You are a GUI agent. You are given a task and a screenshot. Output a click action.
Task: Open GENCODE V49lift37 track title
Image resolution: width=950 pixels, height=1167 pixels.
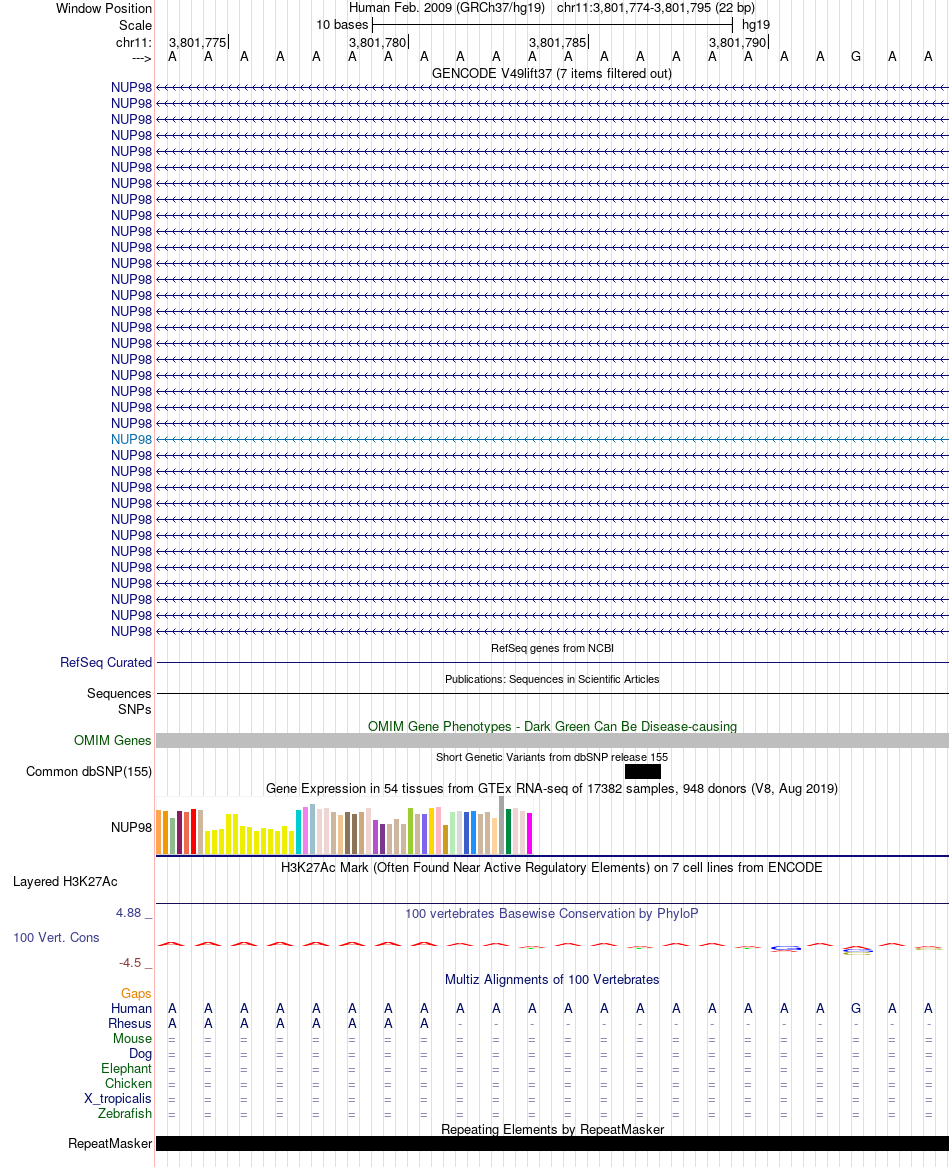552,74
